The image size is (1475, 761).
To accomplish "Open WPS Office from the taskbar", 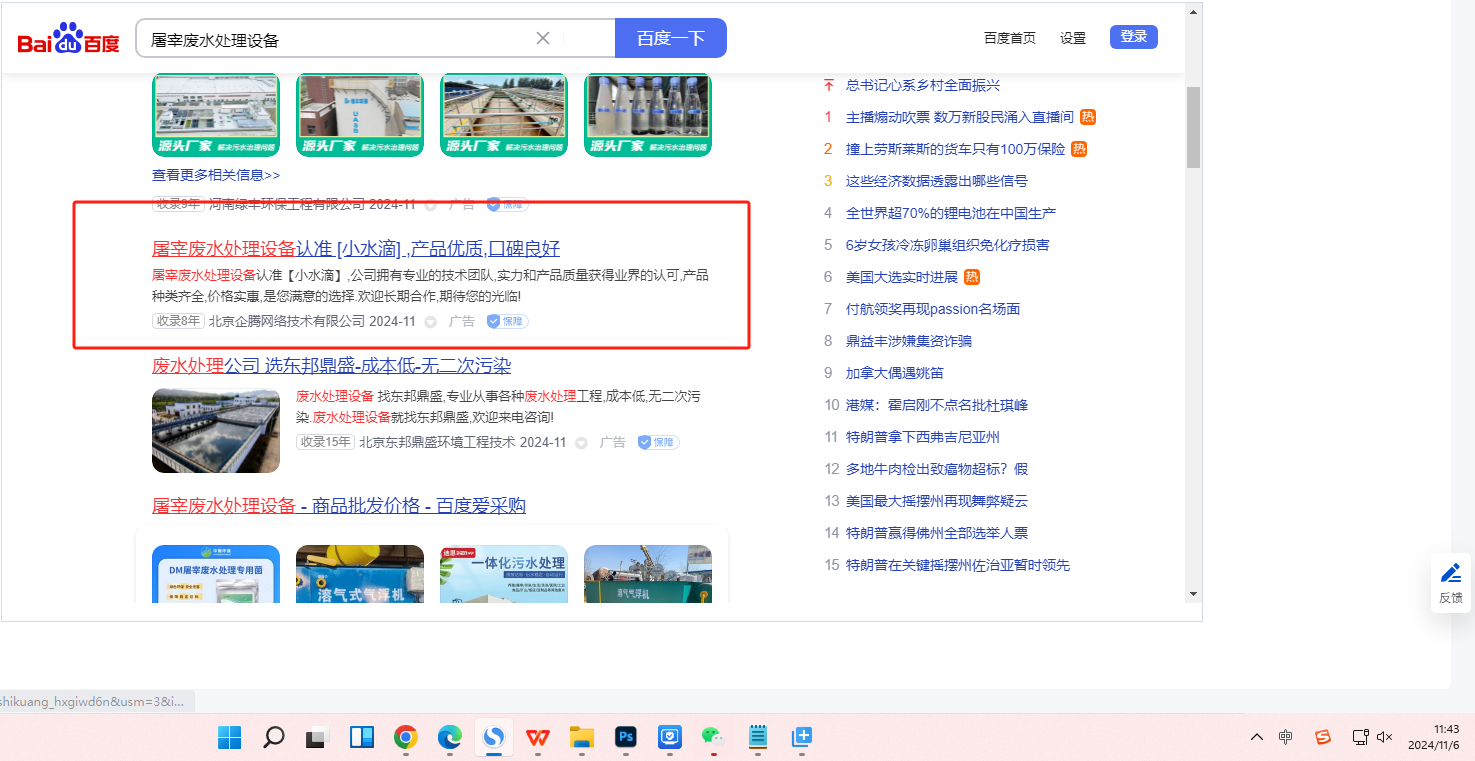I will 538,738.
